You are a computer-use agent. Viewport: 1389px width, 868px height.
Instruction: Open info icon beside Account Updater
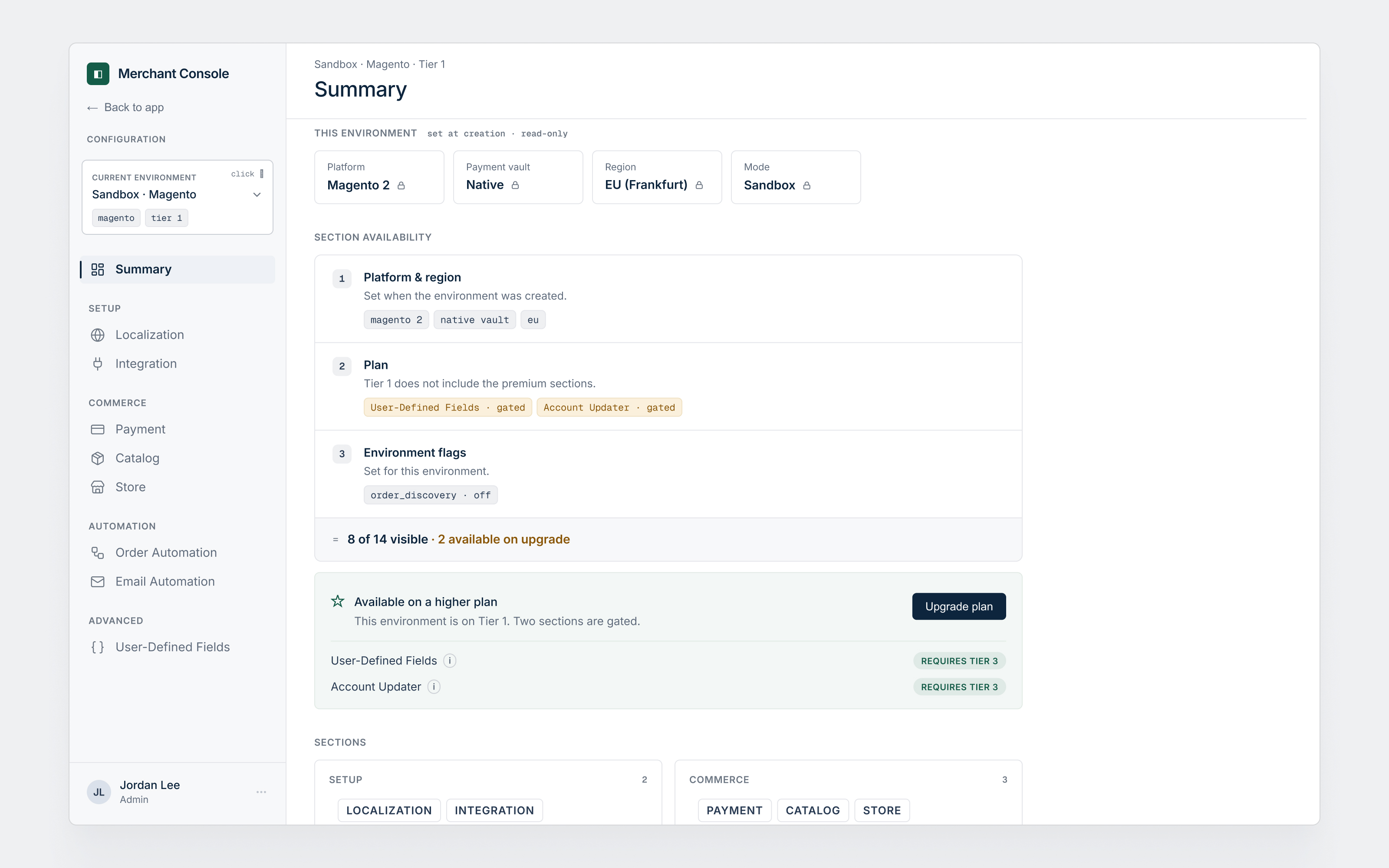(434, 687)
